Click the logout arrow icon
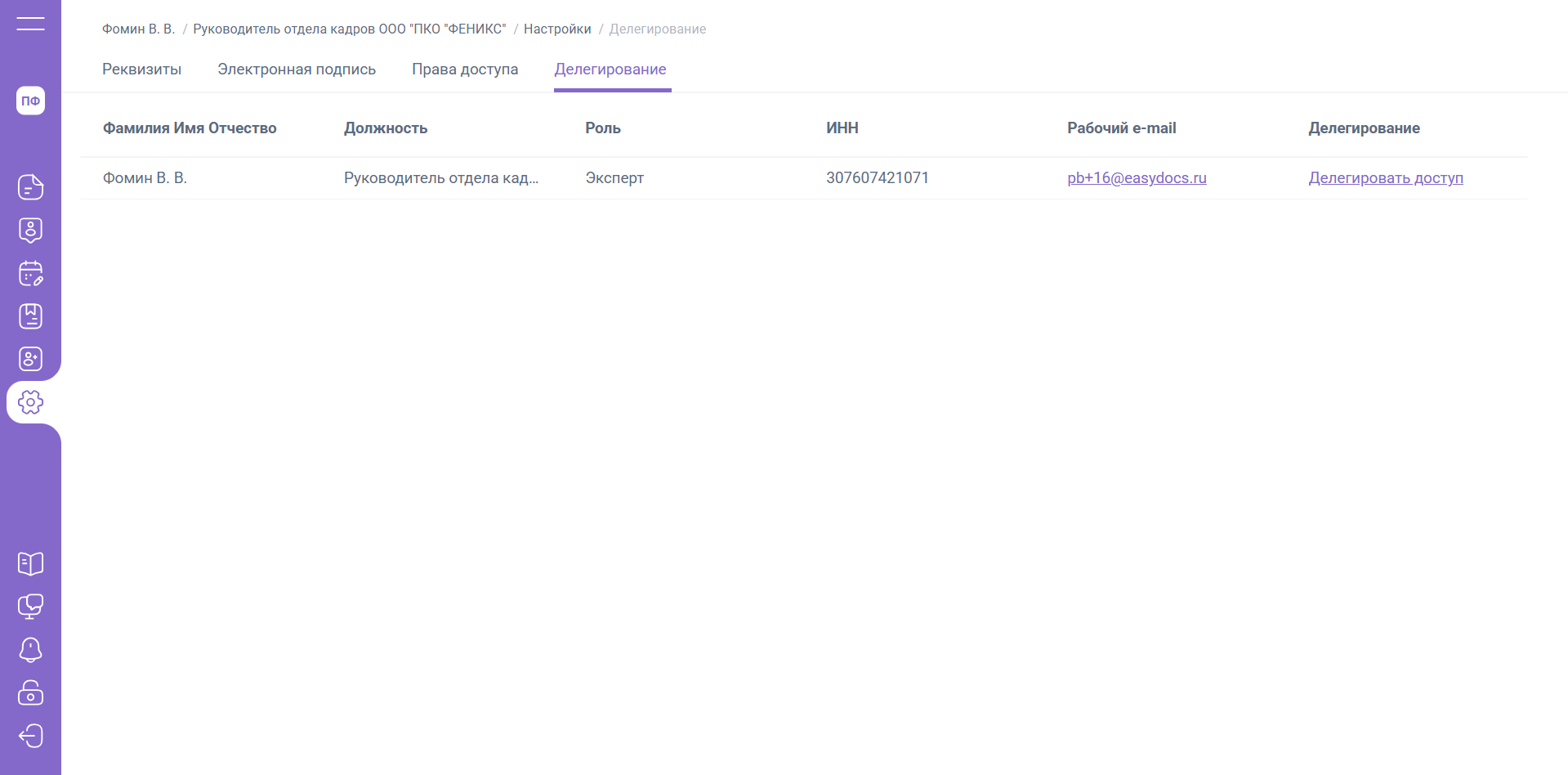Image resolution: width=1568 pixels, height=775 pixels. tap(30, 736)
